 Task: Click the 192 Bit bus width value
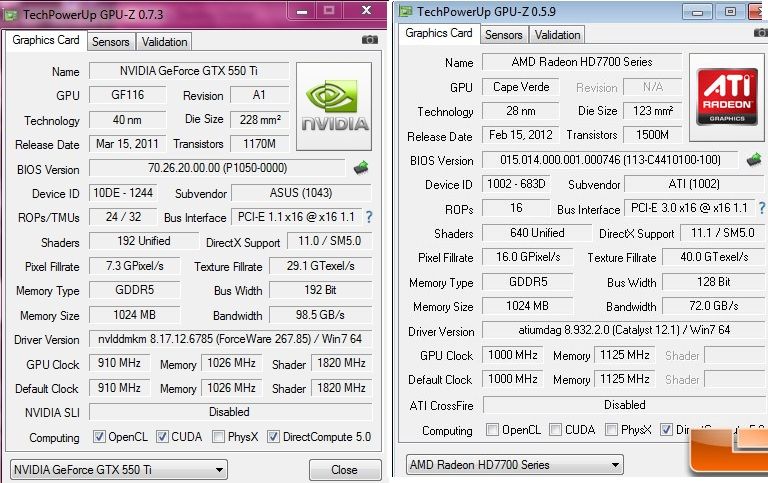point(320,290)
